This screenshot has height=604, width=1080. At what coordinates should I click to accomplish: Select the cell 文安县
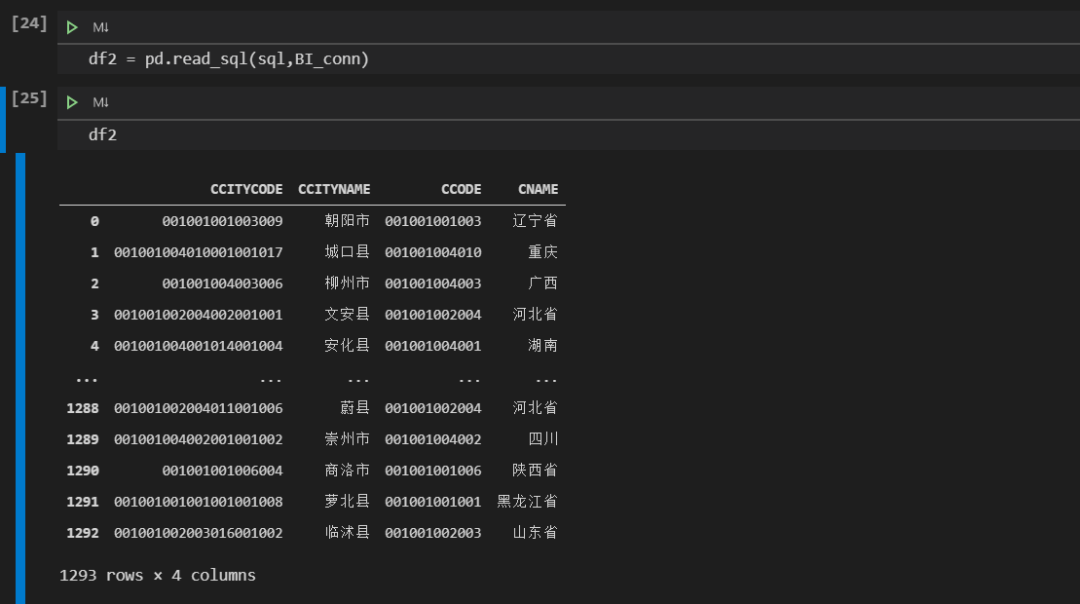347,315
